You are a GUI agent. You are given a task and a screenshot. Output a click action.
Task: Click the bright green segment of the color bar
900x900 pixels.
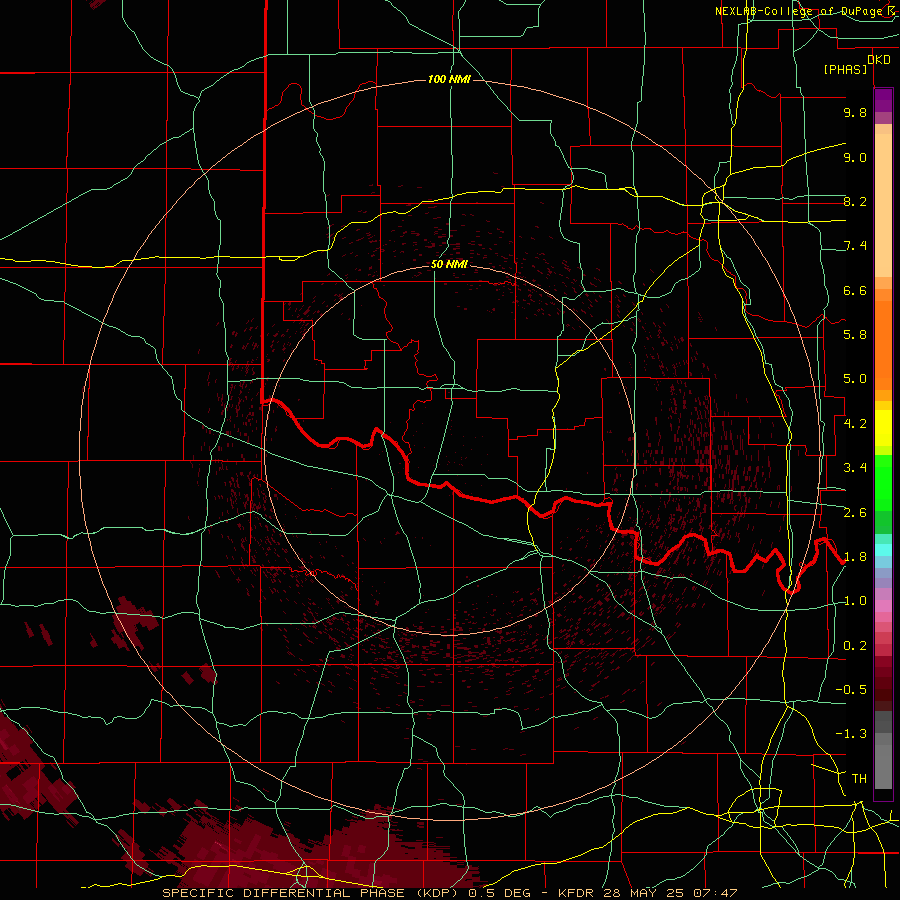[x=883, y=483]
